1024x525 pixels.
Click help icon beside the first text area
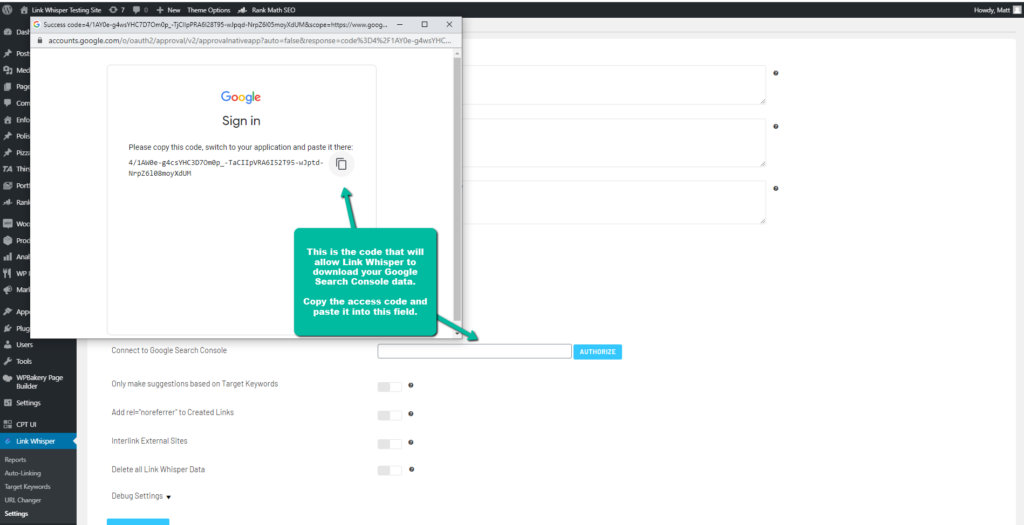pos(776,73)
